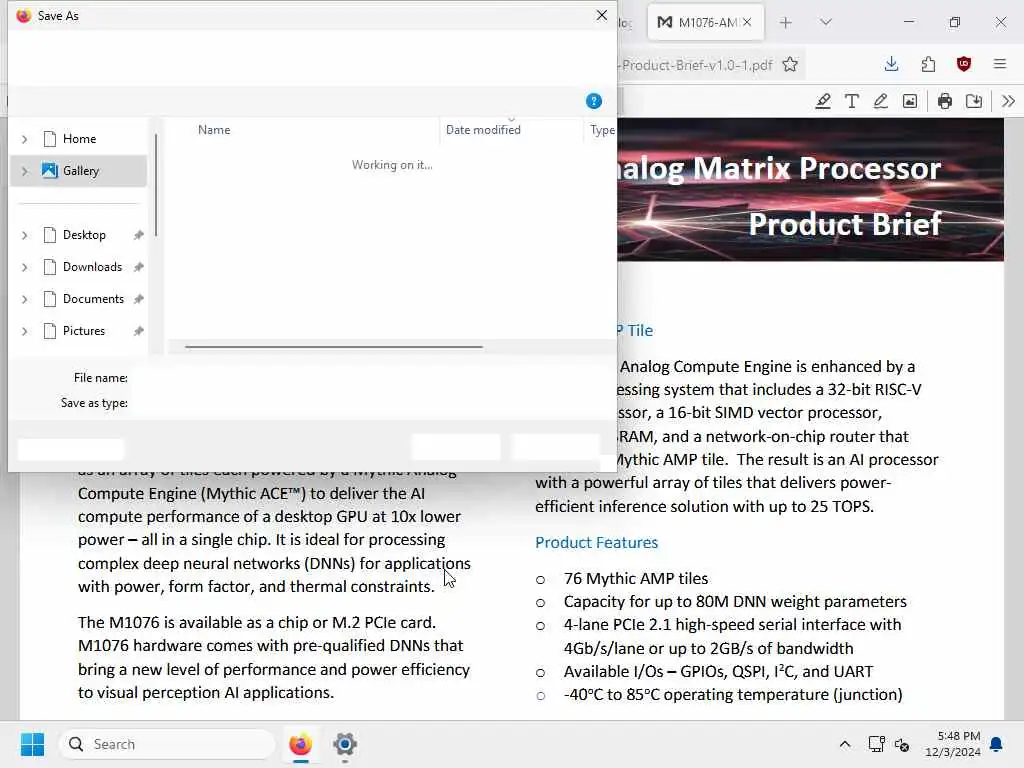This screenshot has width=1024, height=768.
Task: Click the Product Features heading
Action: (596, 542)
